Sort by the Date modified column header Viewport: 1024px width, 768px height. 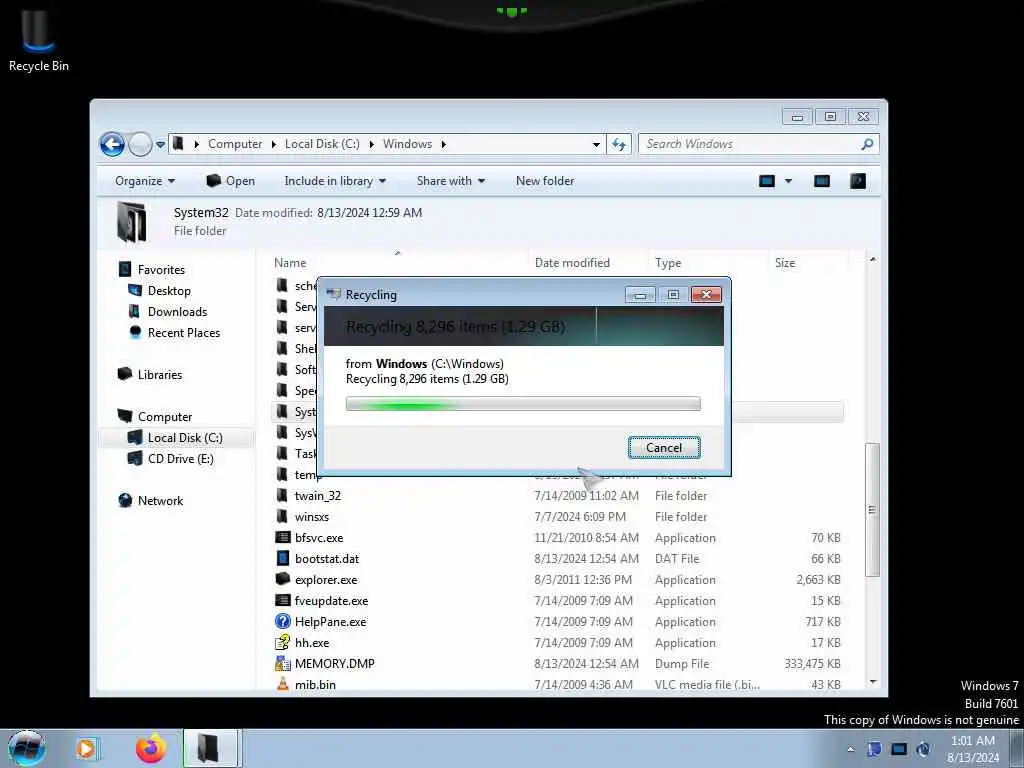point(572,263)
